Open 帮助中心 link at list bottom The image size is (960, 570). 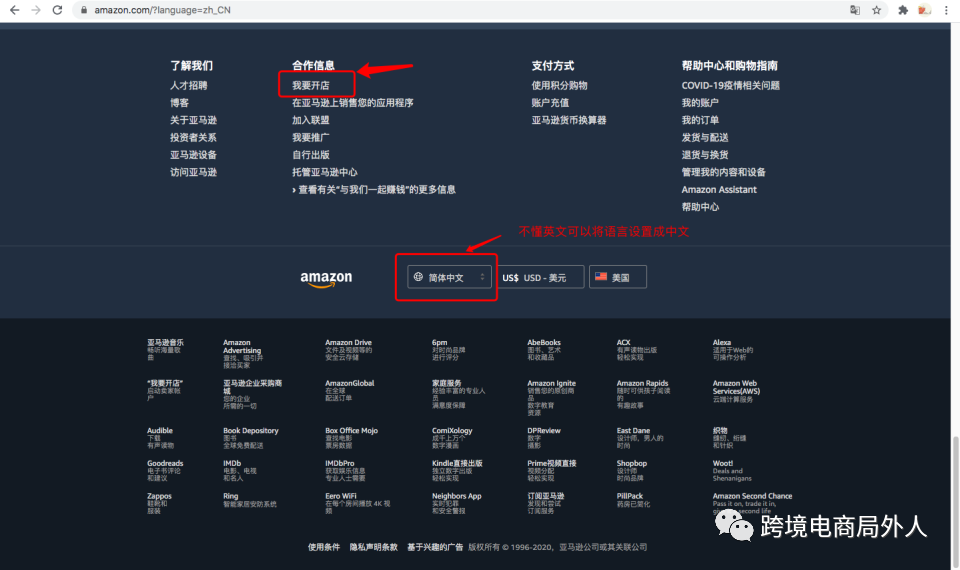coord(700,207)
